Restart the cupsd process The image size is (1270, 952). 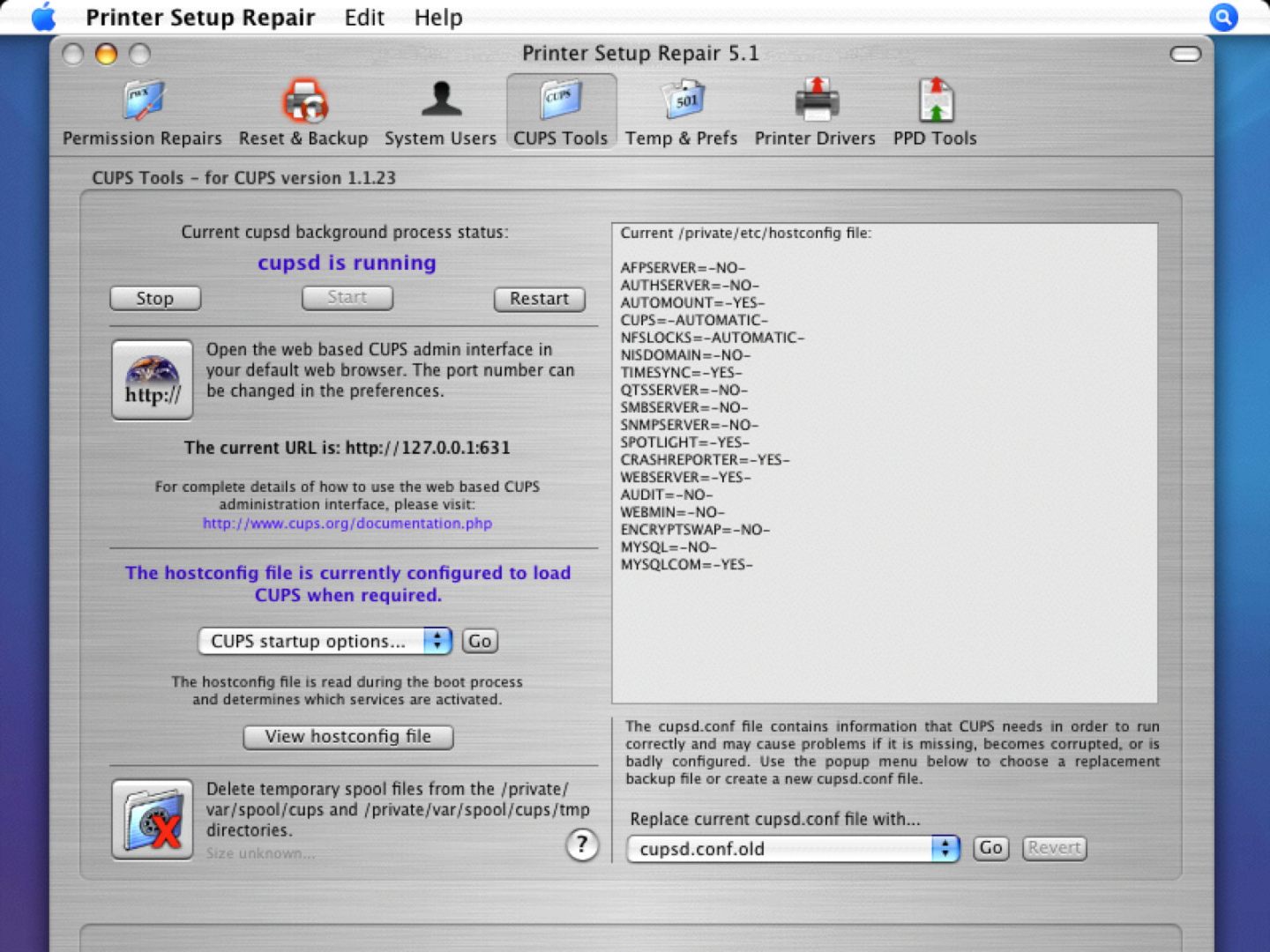click(540, 299)
